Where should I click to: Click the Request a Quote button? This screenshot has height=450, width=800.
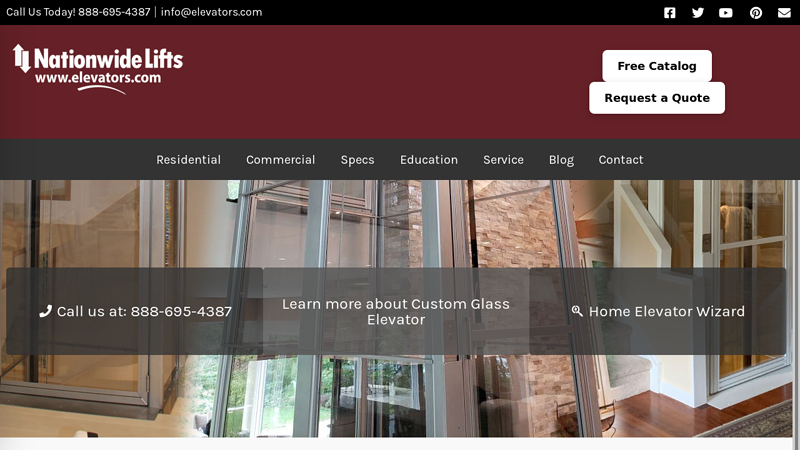click(657, 98)
